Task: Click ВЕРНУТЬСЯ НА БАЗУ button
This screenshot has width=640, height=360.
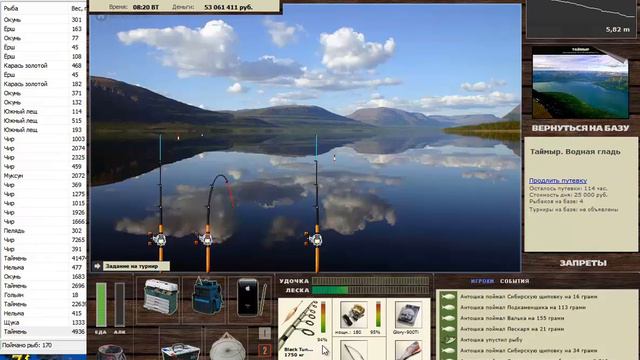Action: point(580,128)
